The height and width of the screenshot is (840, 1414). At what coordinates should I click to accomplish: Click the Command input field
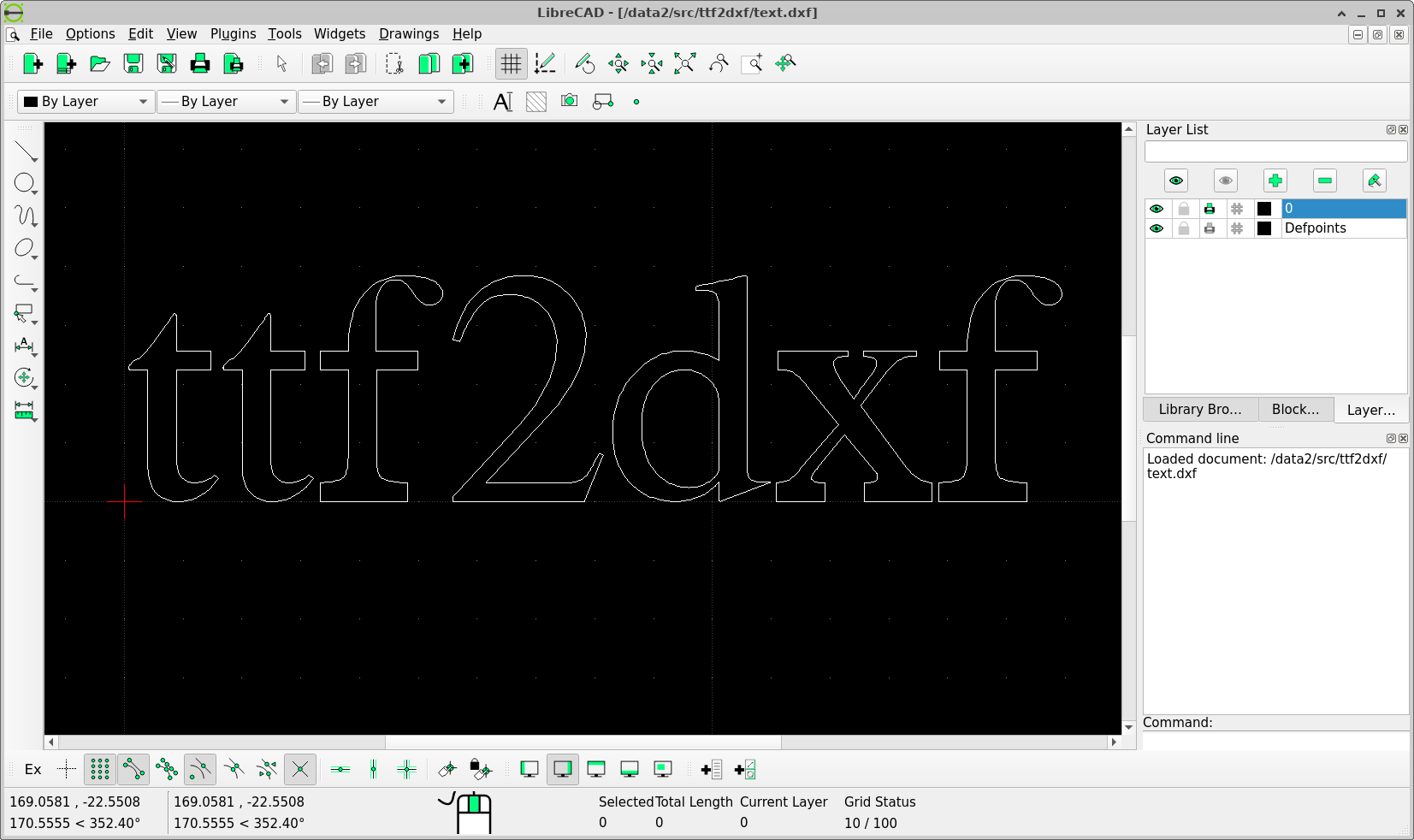click(x=1275, y=741)
